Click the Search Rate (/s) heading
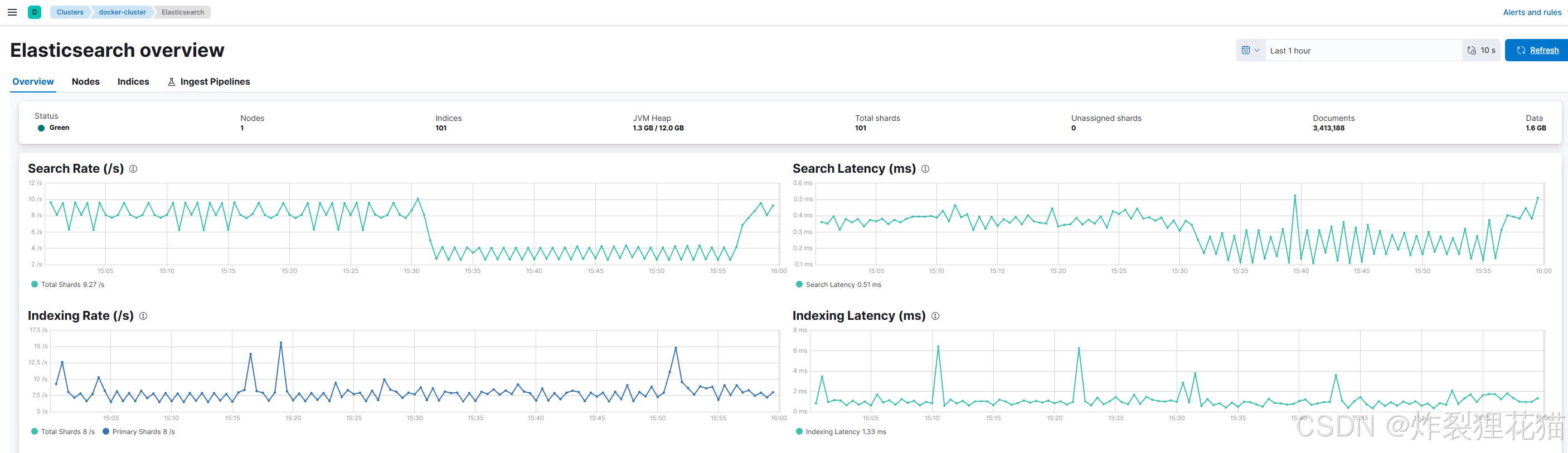The height and width of the screenshot is (453, 1568). [76, 168]
